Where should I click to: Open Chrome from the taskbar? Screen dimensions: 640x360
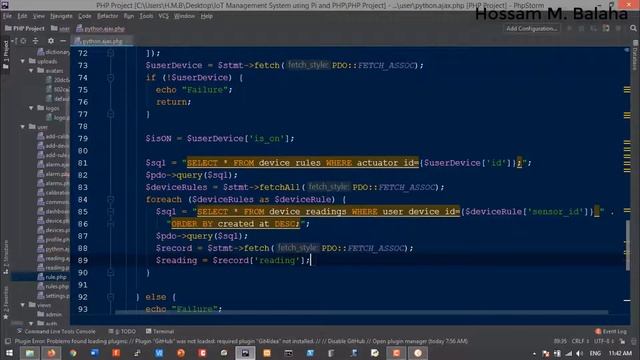[73, 353]
